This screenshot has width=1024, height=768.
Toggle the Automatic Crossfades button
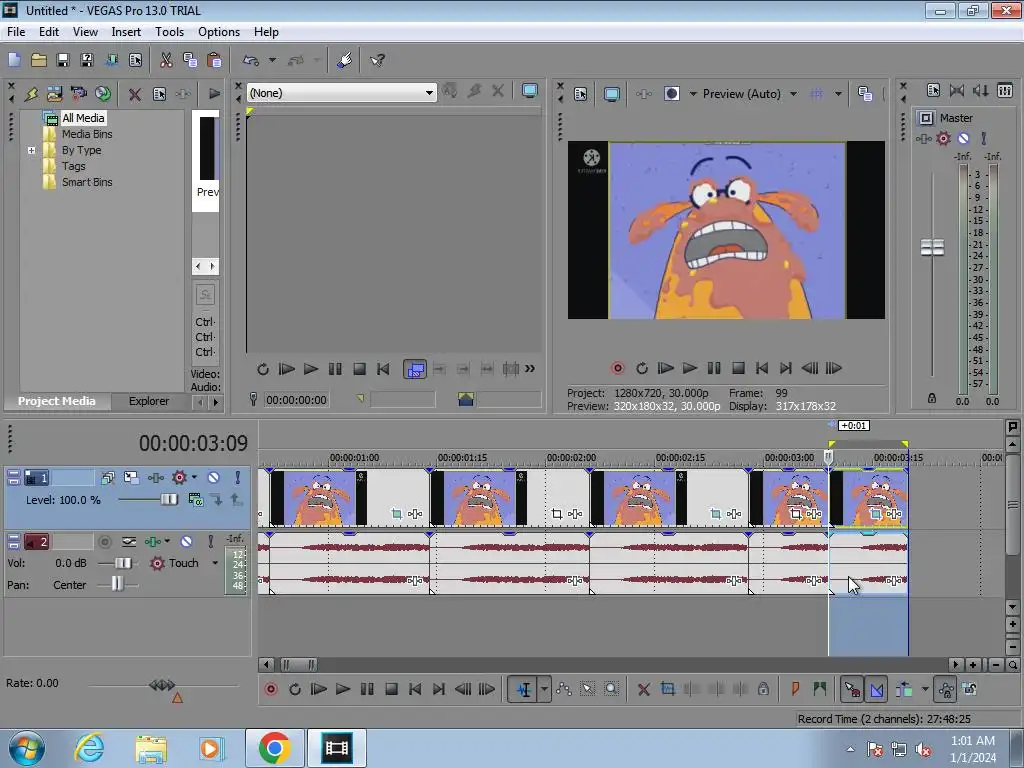coord(876,689)
